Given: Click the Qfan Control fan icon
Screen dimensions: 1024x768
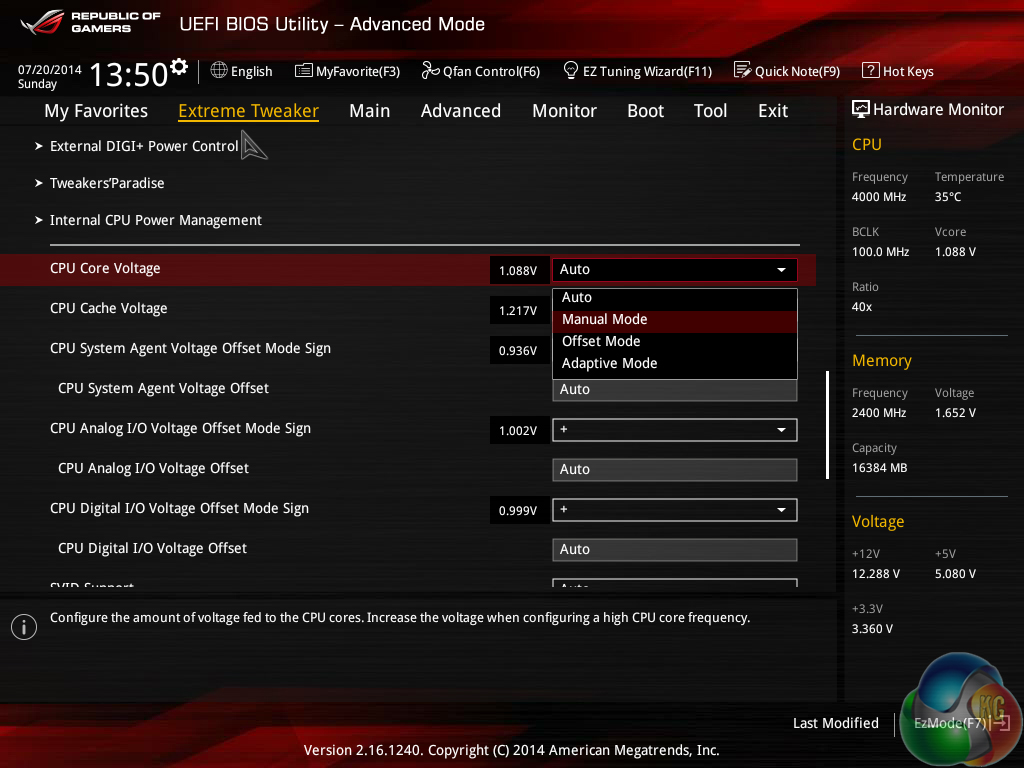Looking at the screenshot, I should pos(430,70).
